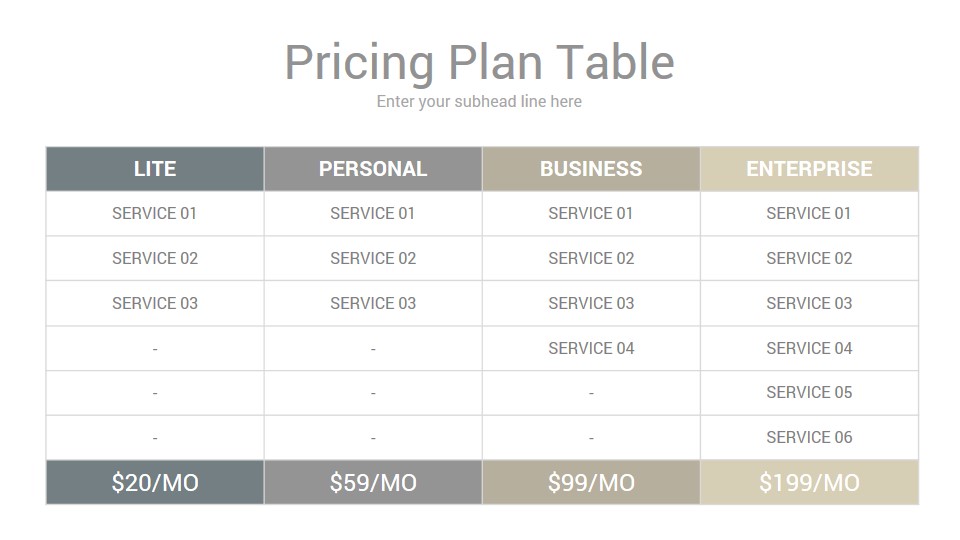The image size is (960, 540).
Task: Click SERVICE 01 under the Enterprise plan
Action: 809,214
